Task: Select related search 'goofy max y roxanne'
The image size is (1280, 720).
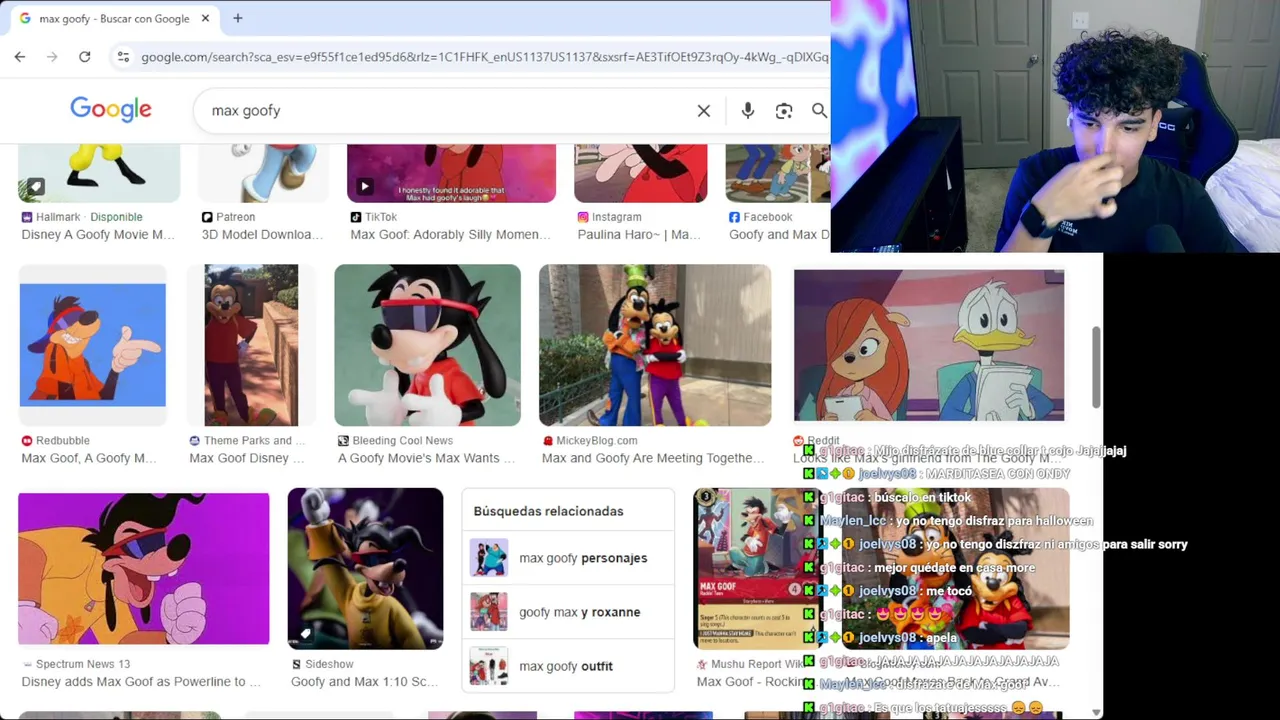Action: (x=568, y=612)
